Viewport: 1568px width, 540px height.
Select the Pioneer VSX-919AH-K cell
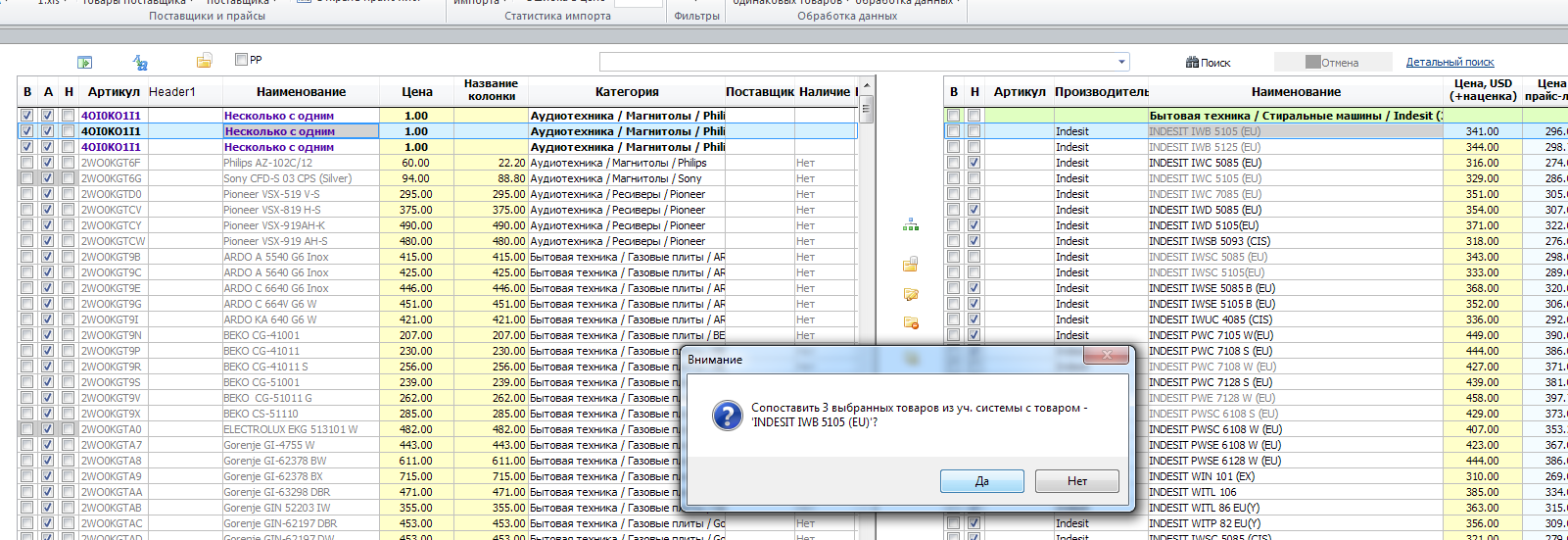tap(301, 225)
